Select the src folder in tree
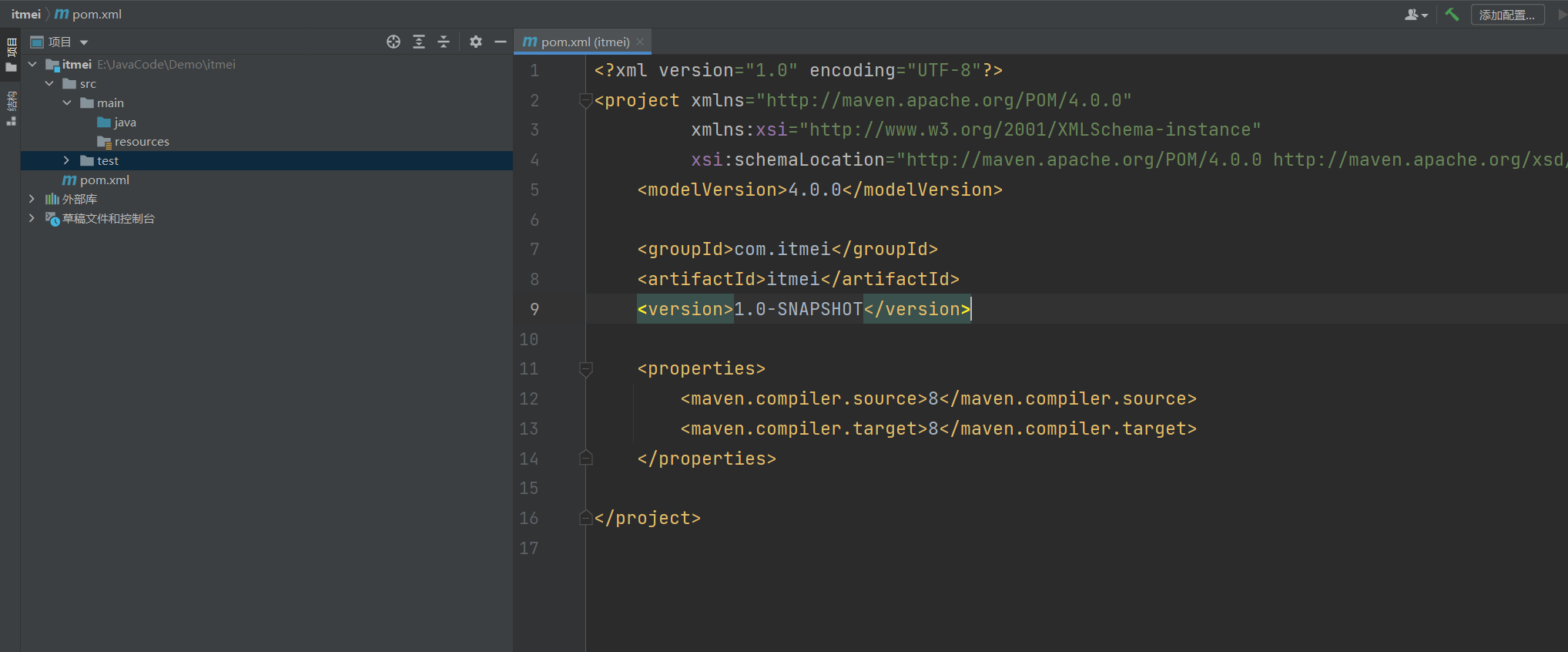1568x652 pixels. [x=79, y=83]
